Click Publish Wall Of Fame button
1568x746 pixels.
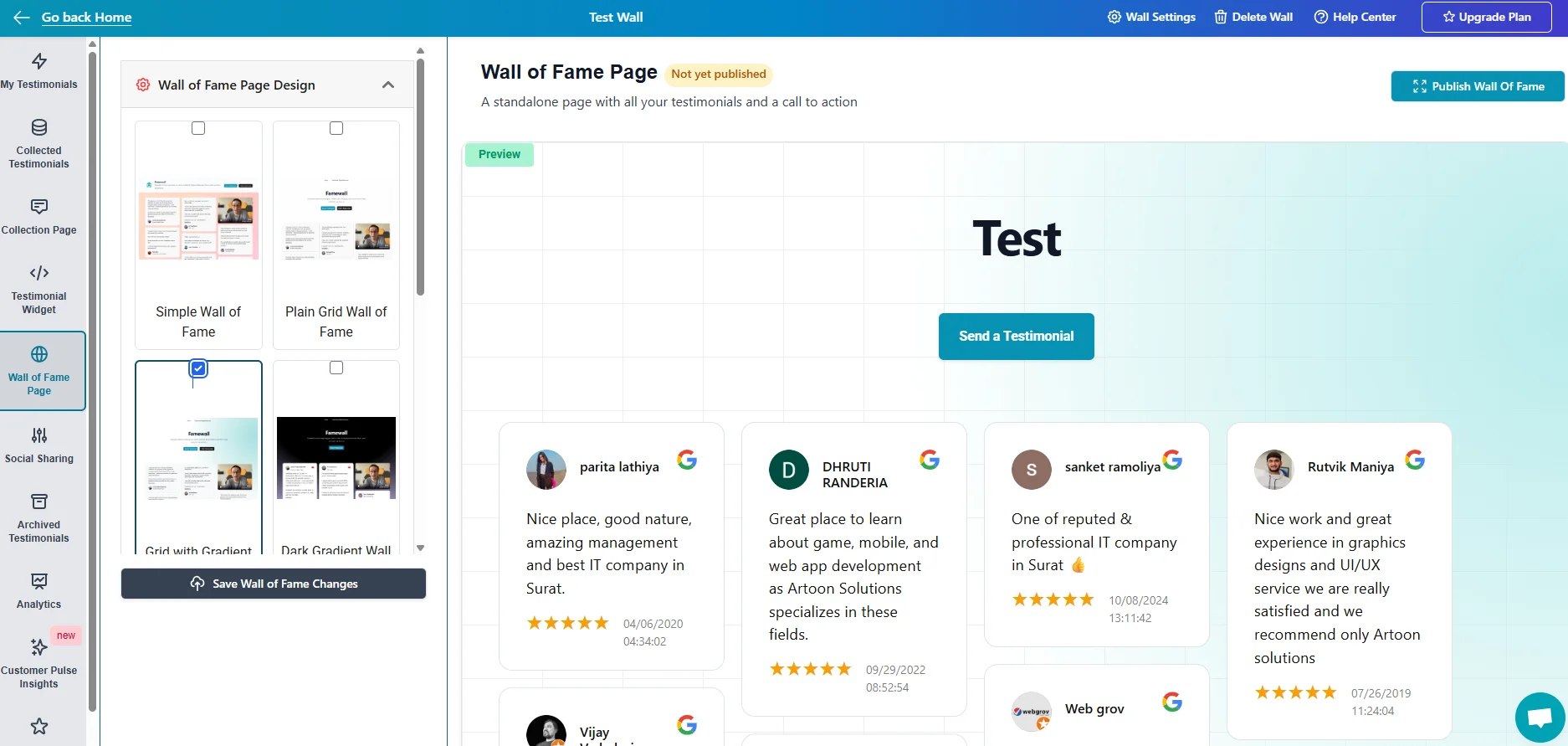1477,86
